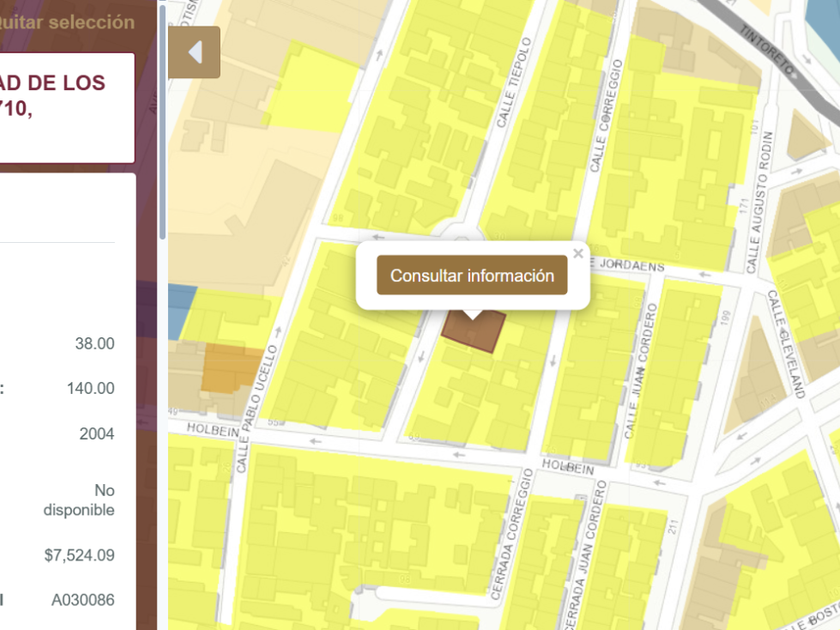Click the value 140.00
The height and width of the screenshot is (630, 840).
pyautogui.click(x=91, y=388)
